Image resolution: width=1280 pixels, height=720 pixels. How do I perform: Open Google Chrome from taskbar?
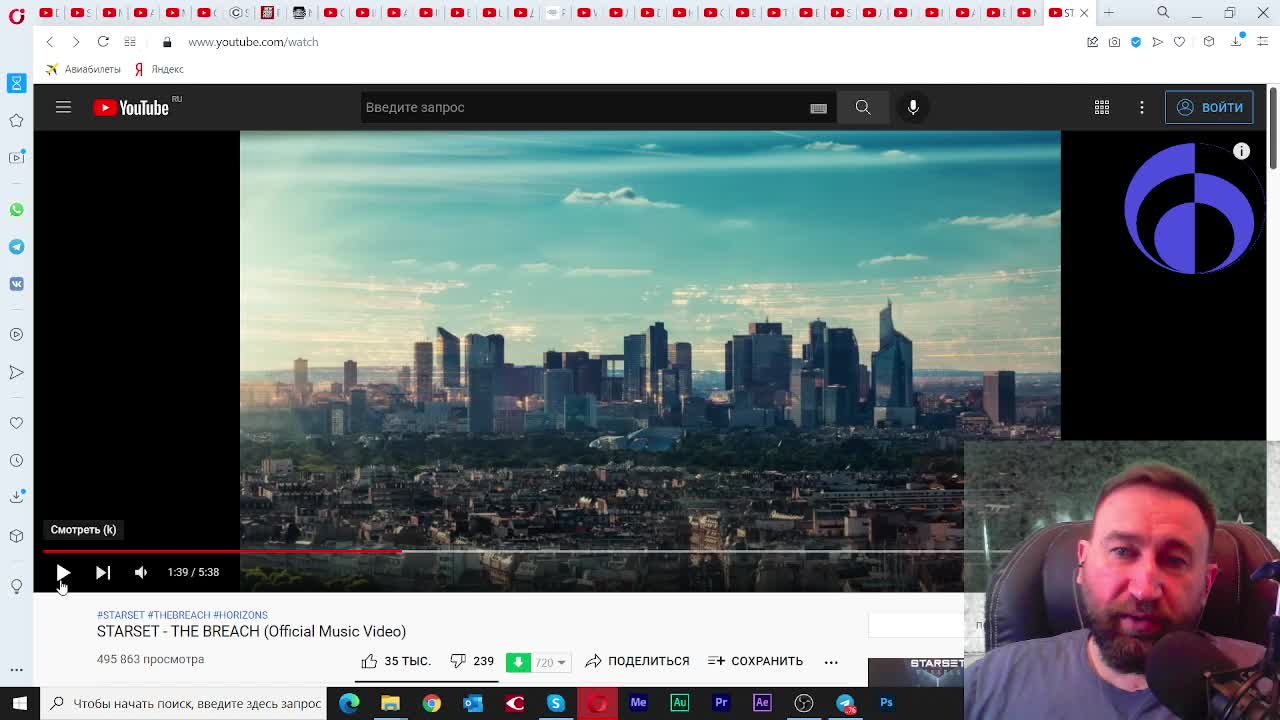(431, 703)
